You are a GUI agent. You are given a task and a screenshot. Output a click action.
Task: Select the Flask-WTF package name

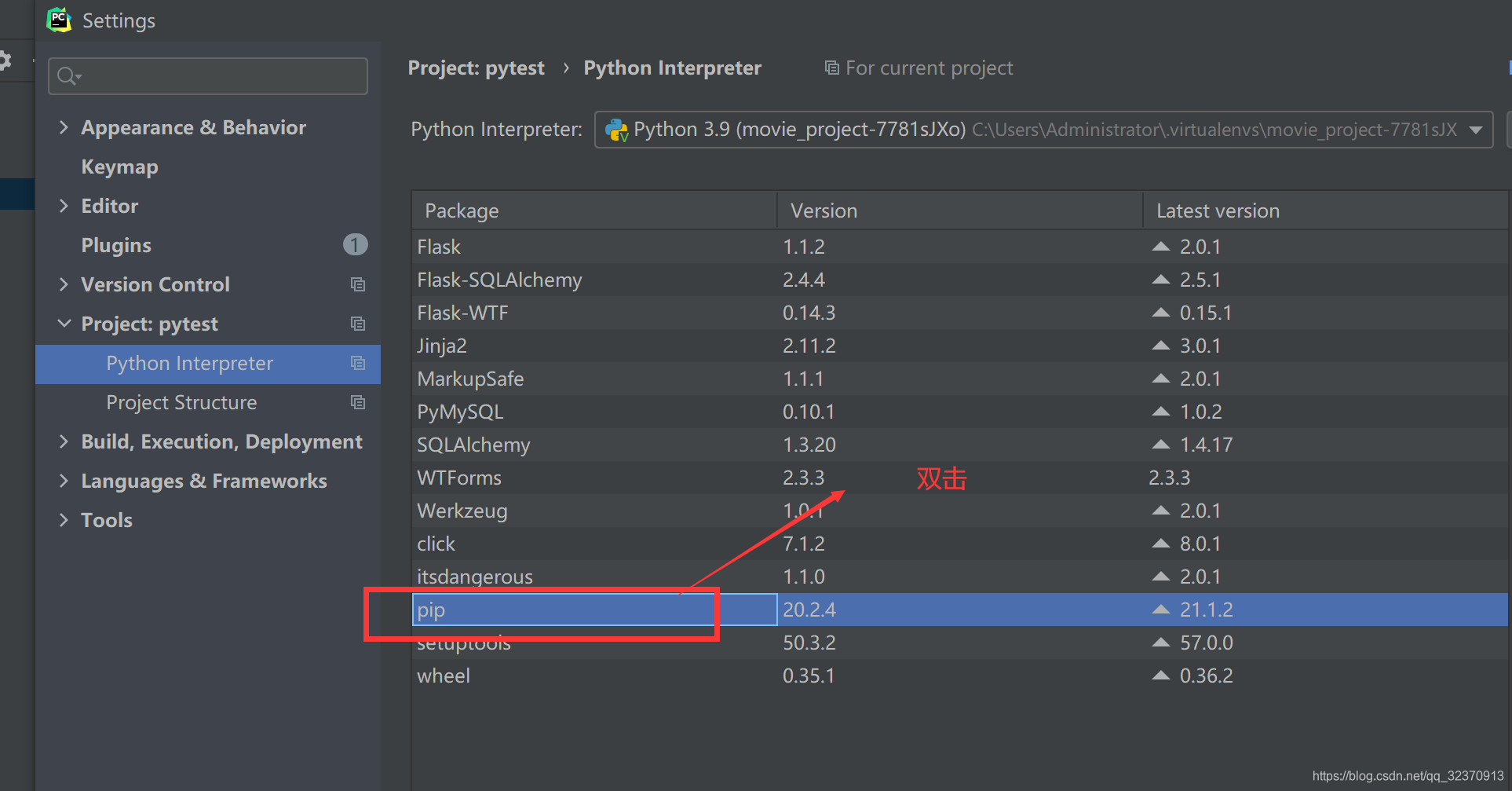(462, 313)
